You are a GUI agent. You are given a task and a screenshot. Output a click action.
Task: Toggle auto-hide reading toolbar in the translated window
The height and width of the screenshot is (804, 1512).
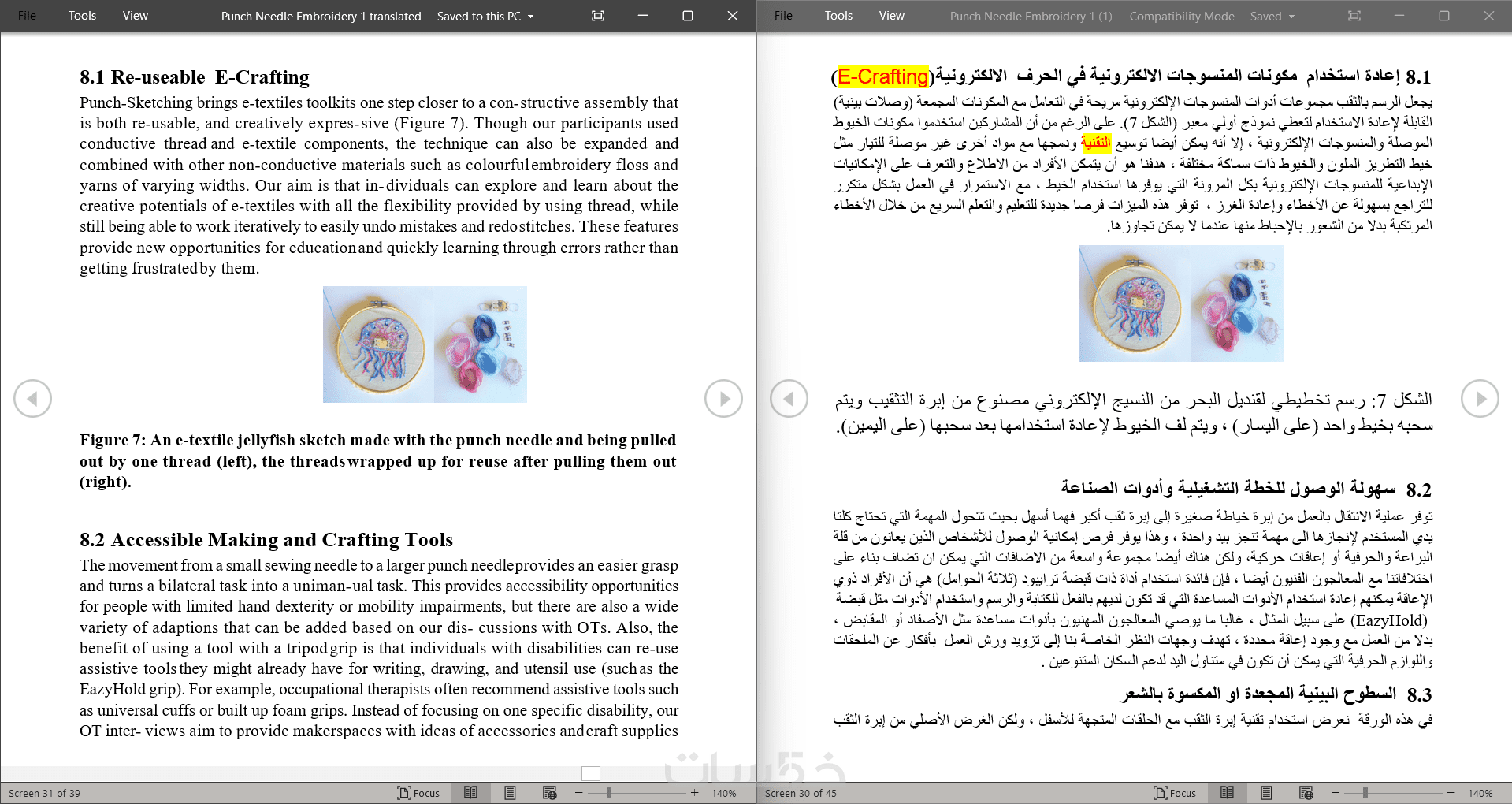click(x=598, y=16)
